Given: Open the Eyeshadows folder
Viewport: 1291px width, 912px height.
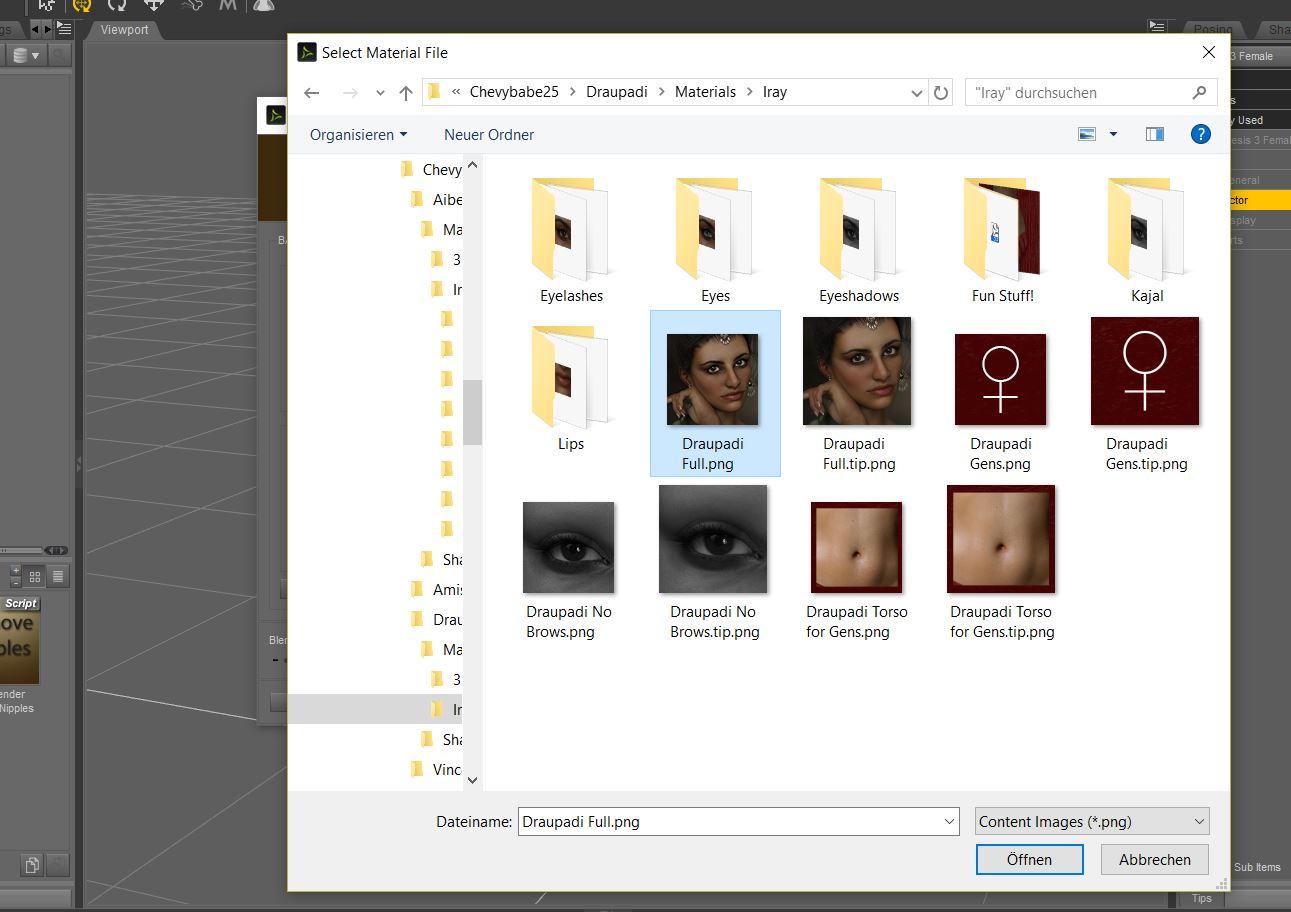Looking at the screenshot, I should tap(859, 241).
